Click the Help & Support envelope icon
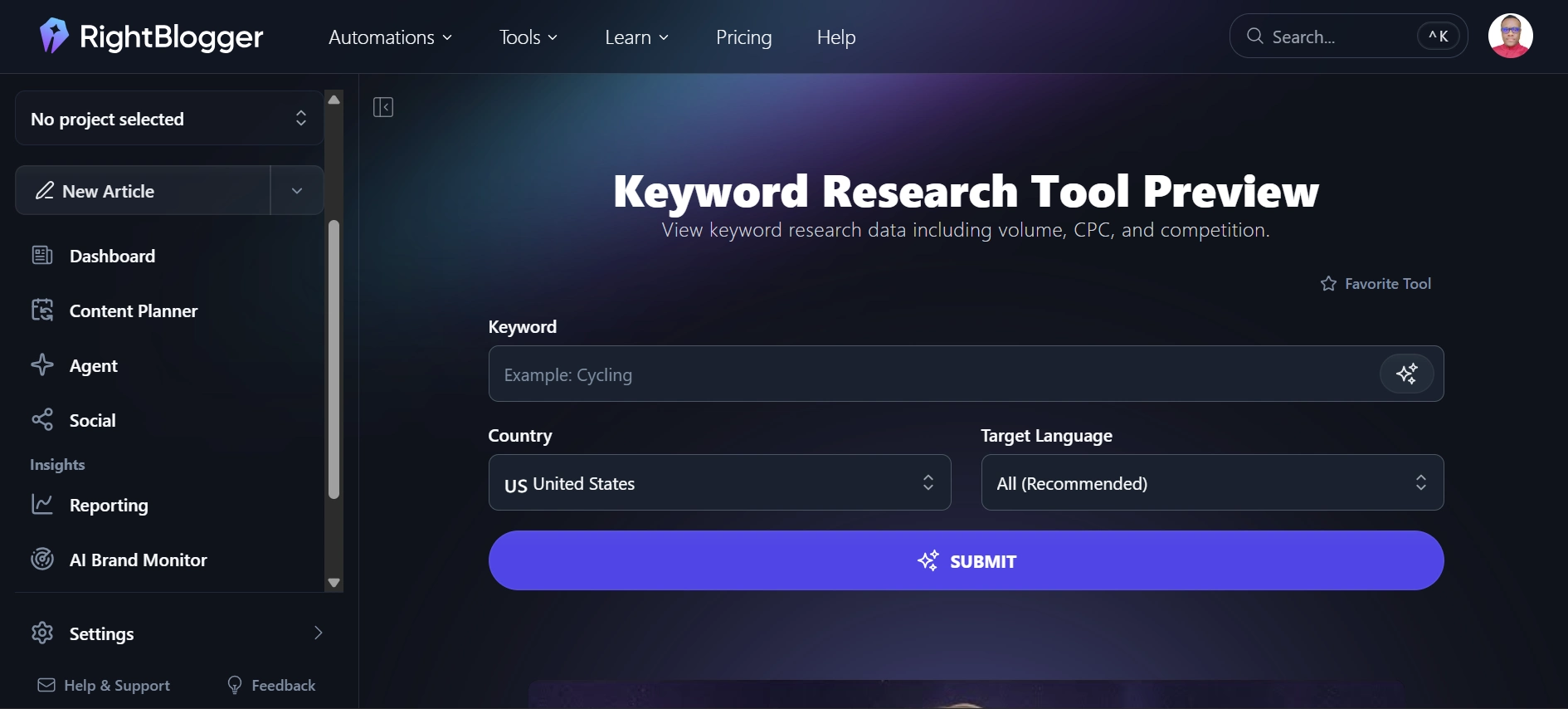 pyautogui.click(x=46, y=685)
